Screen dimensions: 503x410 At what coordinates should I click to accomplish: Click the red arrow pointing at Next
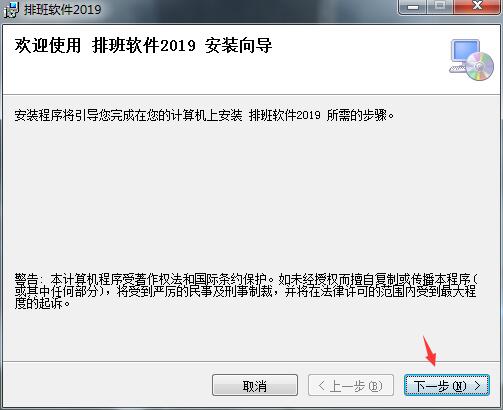tap(430, 351)
